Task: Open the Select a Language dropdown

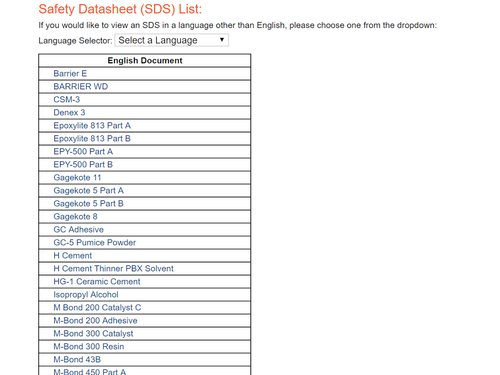Action: [x=171, y=40]
